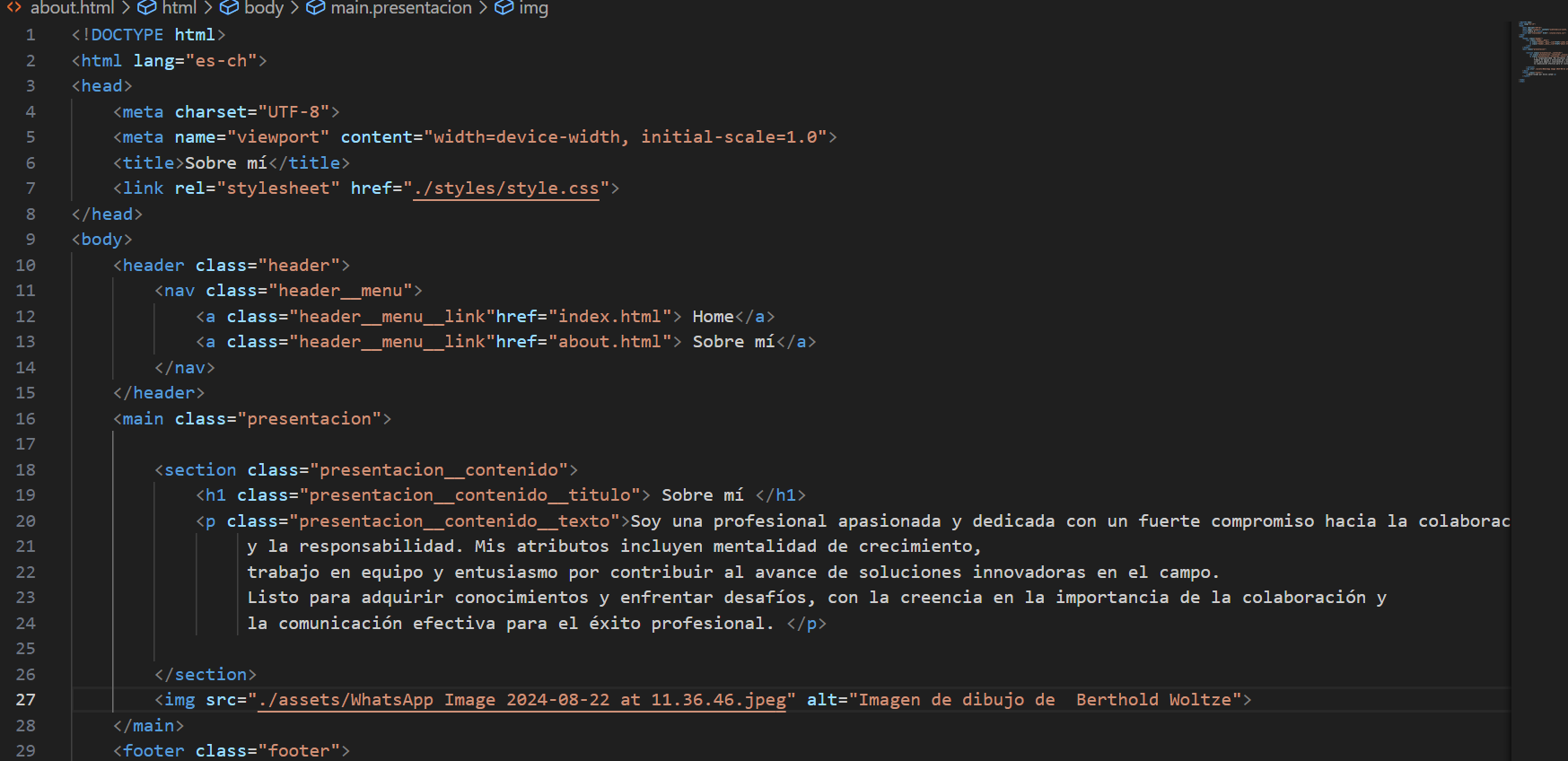
Task: Click the section class="presentacion__contenido" tag
Action: pyautogui.click(x=366, y=470)
